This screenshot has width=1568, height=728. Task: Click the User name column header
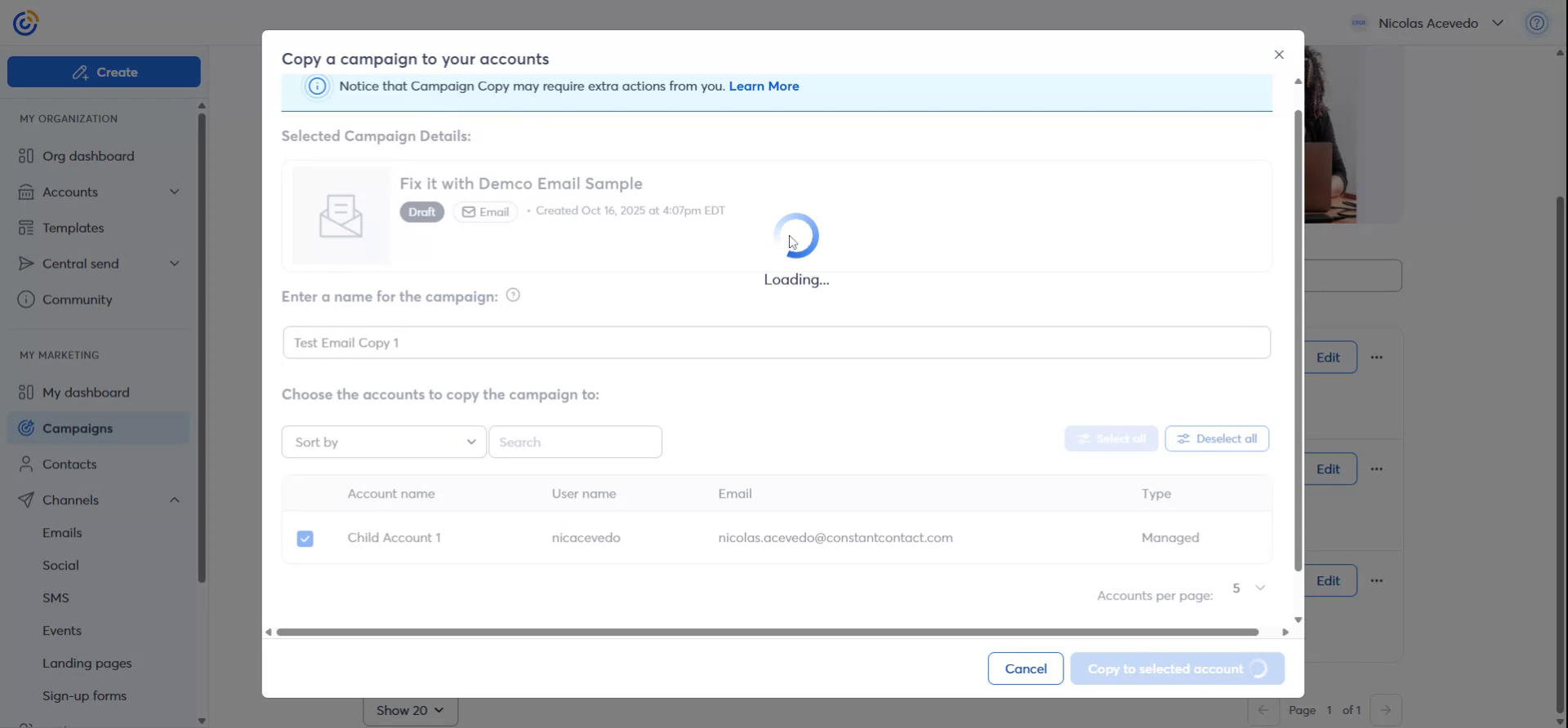point(584,494)
